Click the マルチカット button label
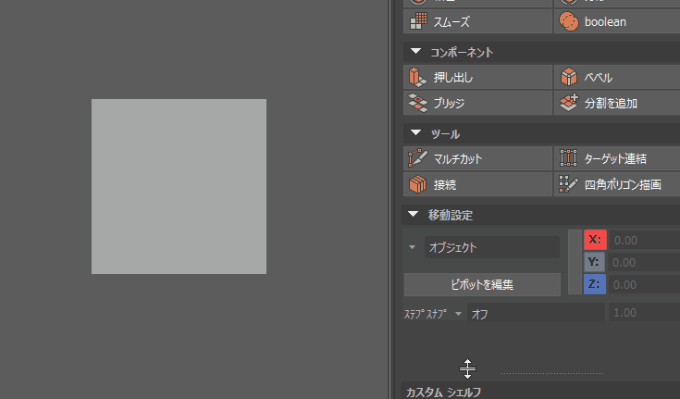 click(458, 159)
